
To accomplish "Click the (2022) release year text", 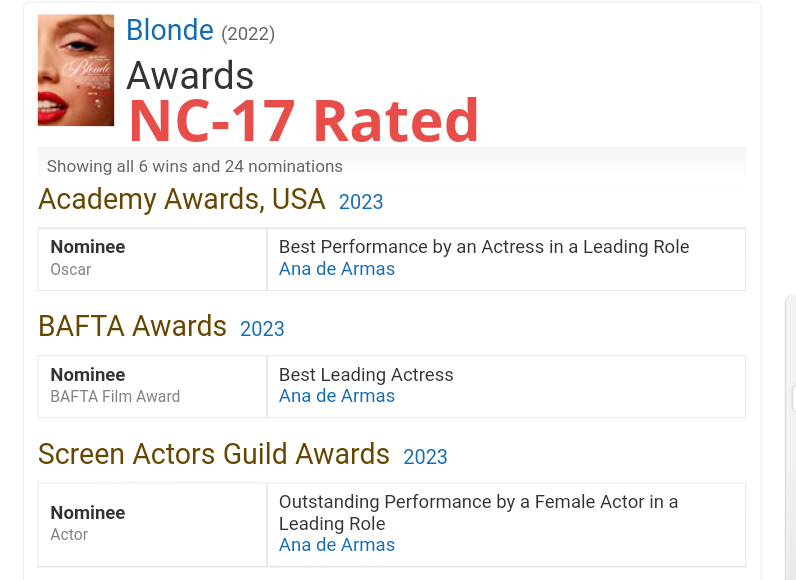I will (x=248, y=34).
